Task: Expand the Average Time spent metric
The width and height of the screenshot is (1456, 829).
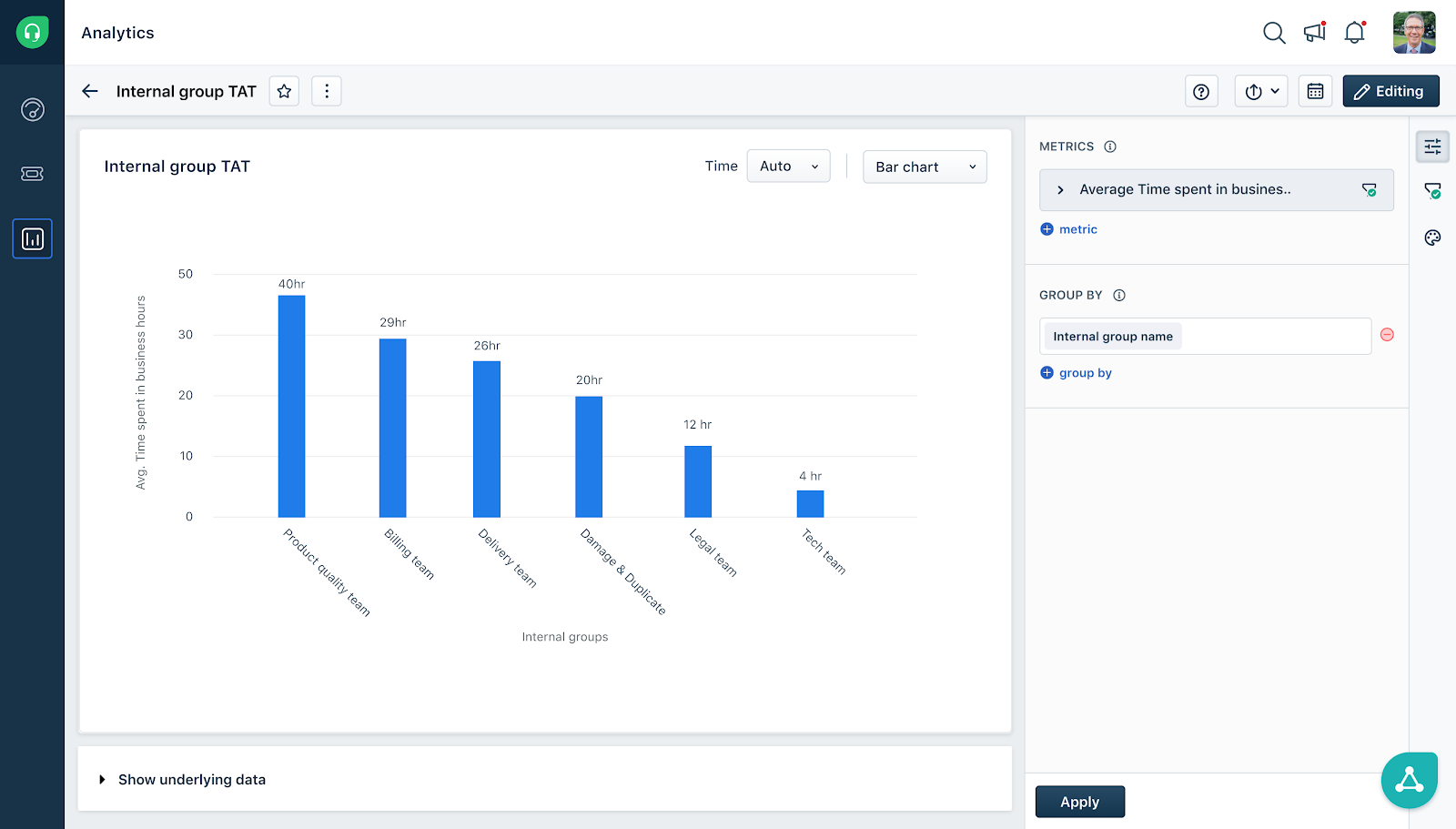Action: pyautogui.click(x=1060, y=190)
